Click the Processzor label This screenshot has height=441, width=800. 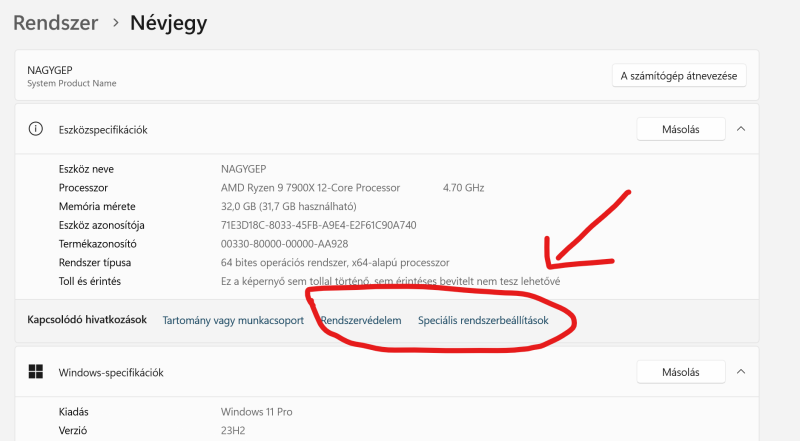(x=83, y=188)
